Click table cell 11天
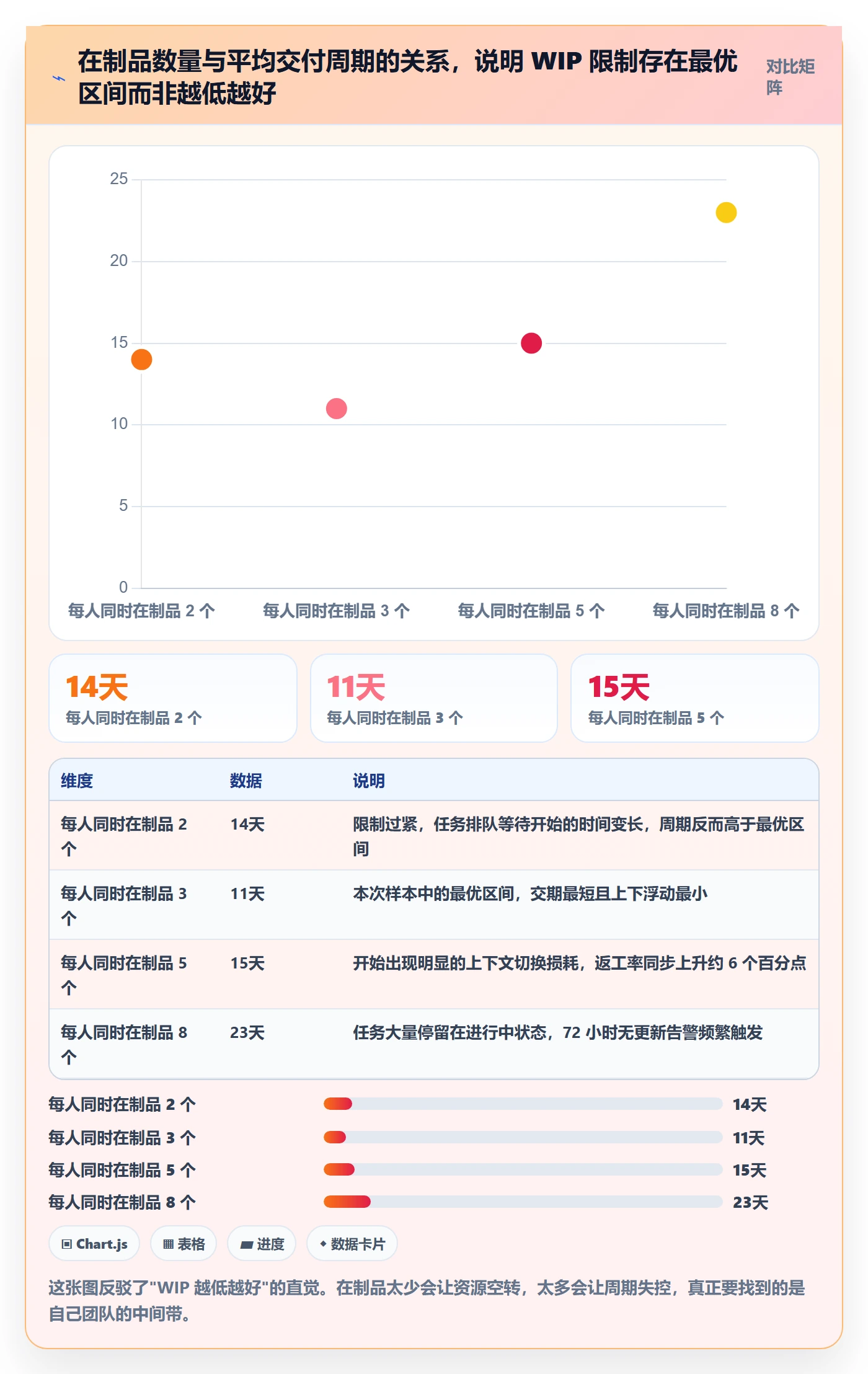This screenshot has width=868, height=1374. pyautogui.click(x=247, y=893)
